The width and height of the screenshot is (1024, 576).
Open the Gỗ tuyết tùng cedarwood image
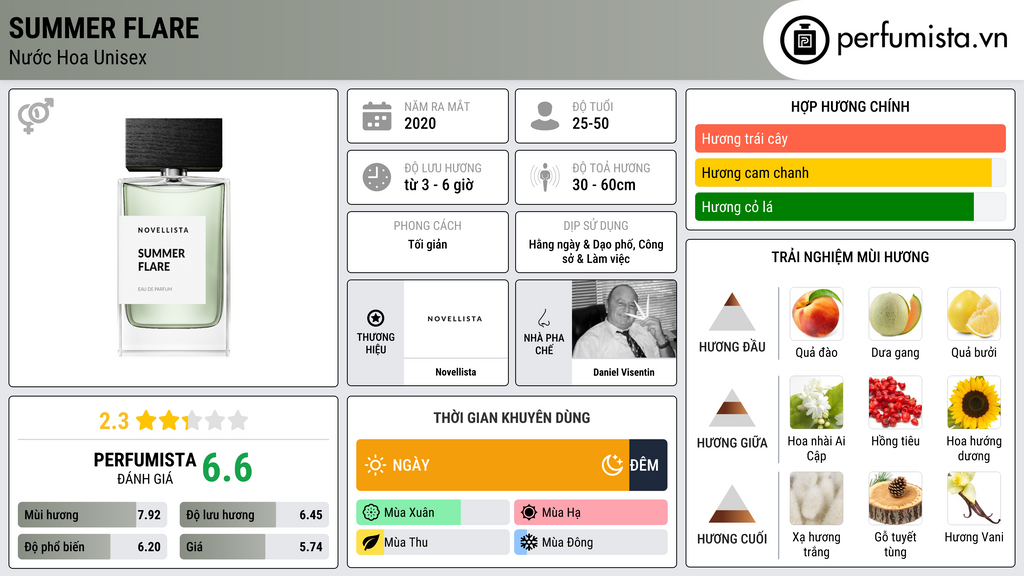(895, 498)
